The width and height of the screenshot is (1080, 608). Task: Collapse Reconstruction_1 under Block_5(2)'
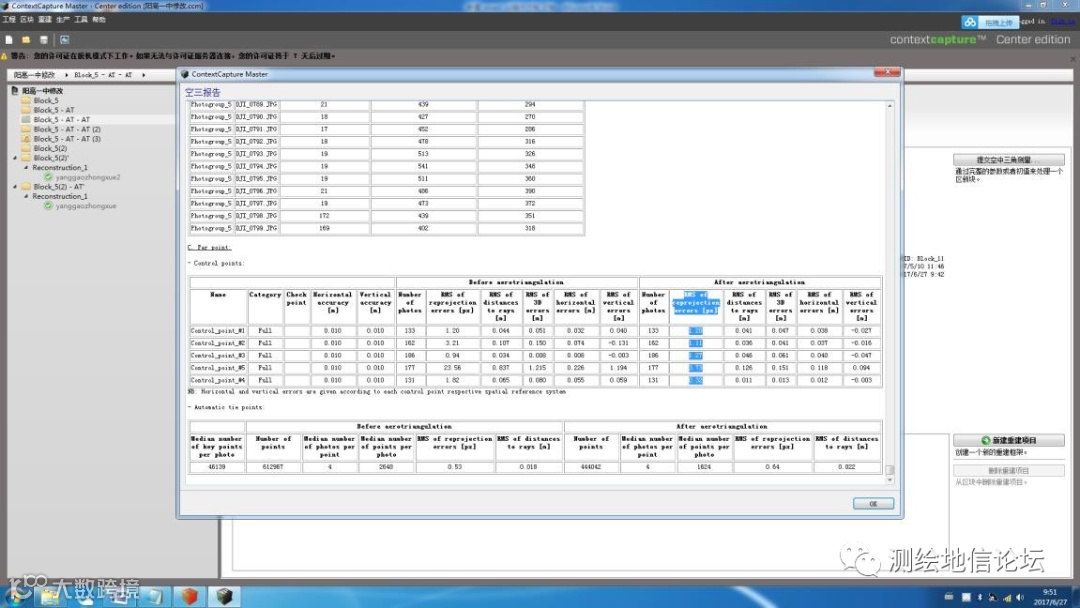pos(26,168)
